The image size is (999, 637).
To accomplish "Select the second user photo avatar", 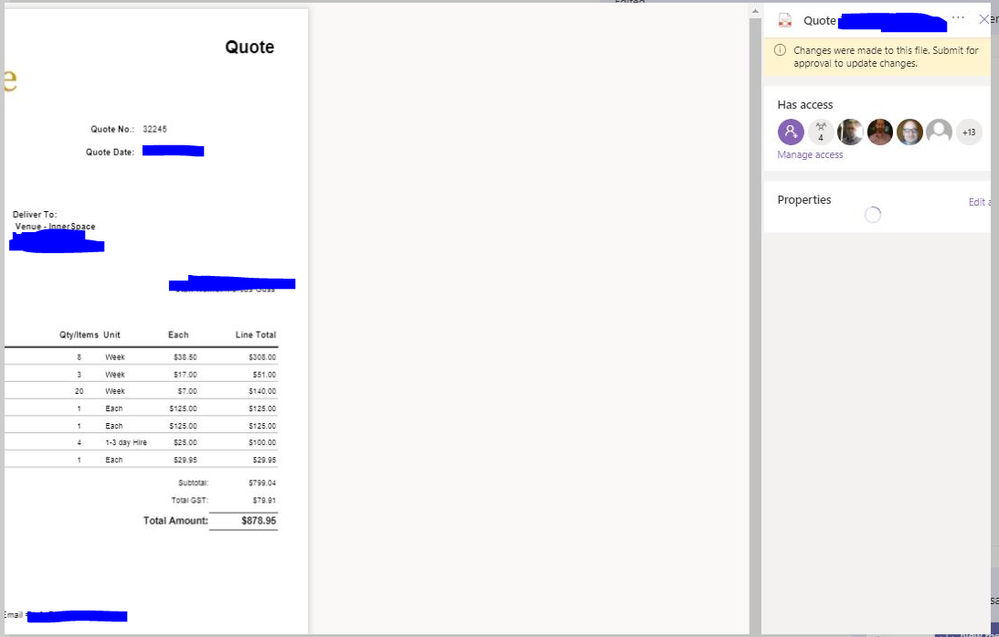I will (880, 132).
